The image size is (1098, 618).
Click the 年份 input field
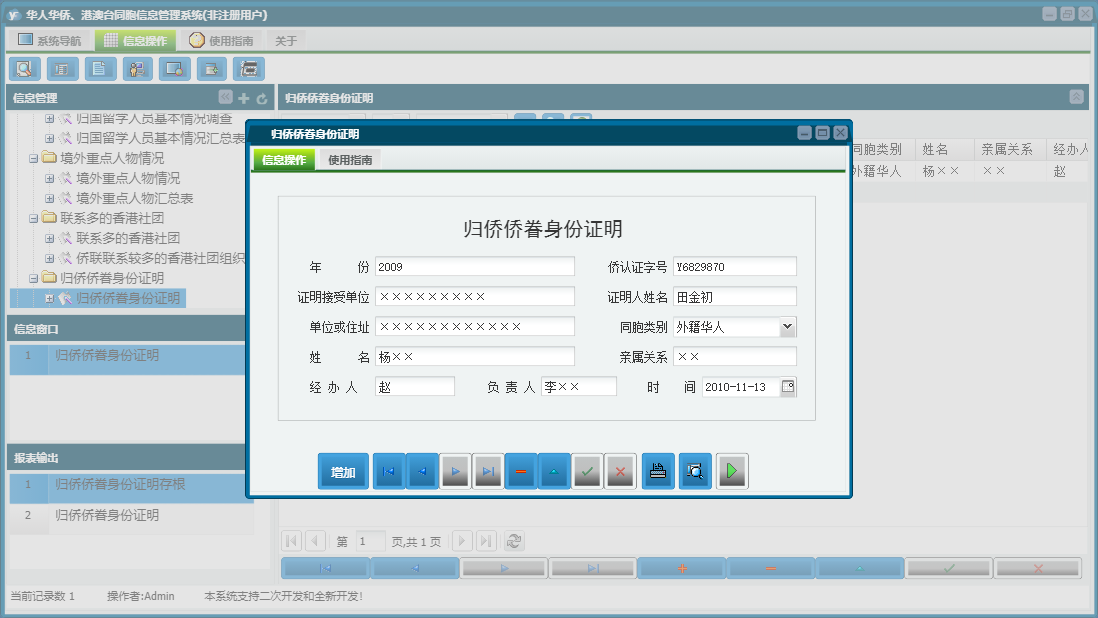[x=475, y=267]
